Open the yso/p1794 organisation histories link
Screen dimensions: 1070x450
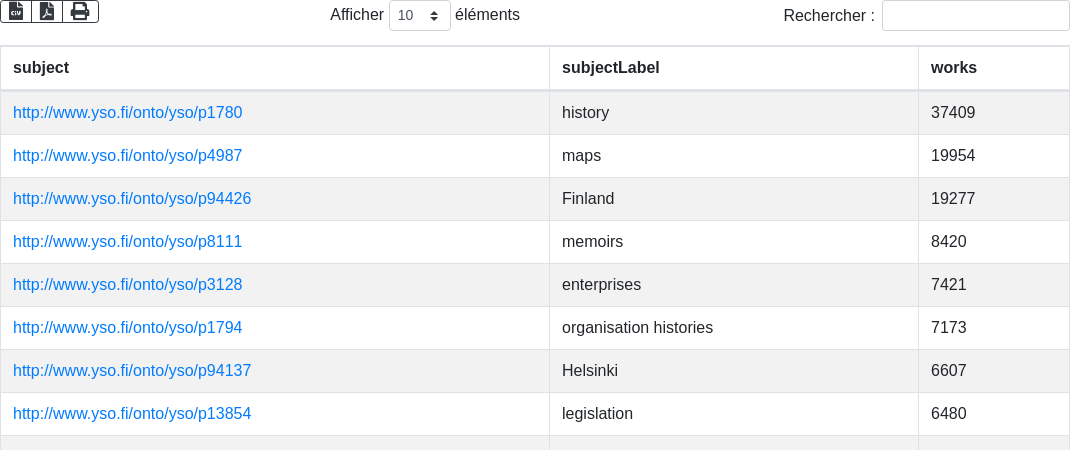point(128,327)
